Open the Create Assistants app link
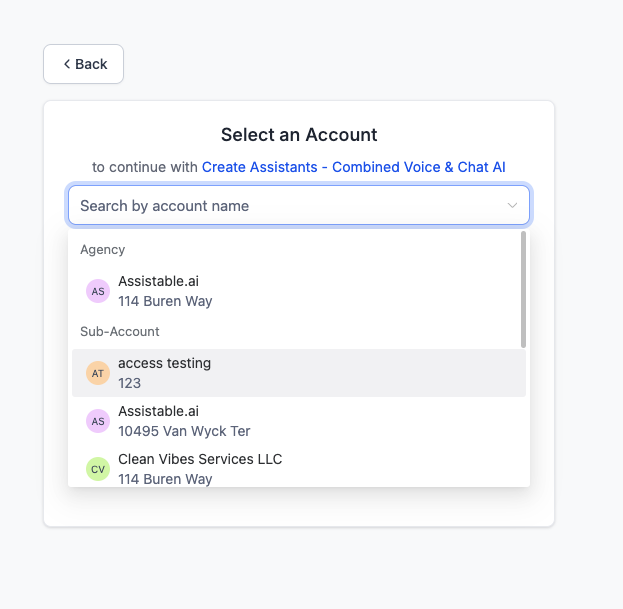The width and height of the screenshot is (623, 609). 353,167
